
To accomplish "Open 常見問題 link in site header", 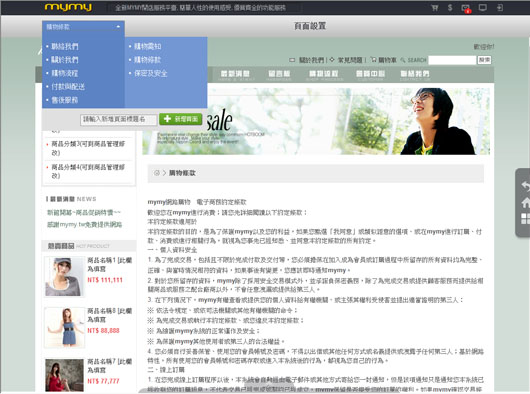I will (x=350, y=60).
